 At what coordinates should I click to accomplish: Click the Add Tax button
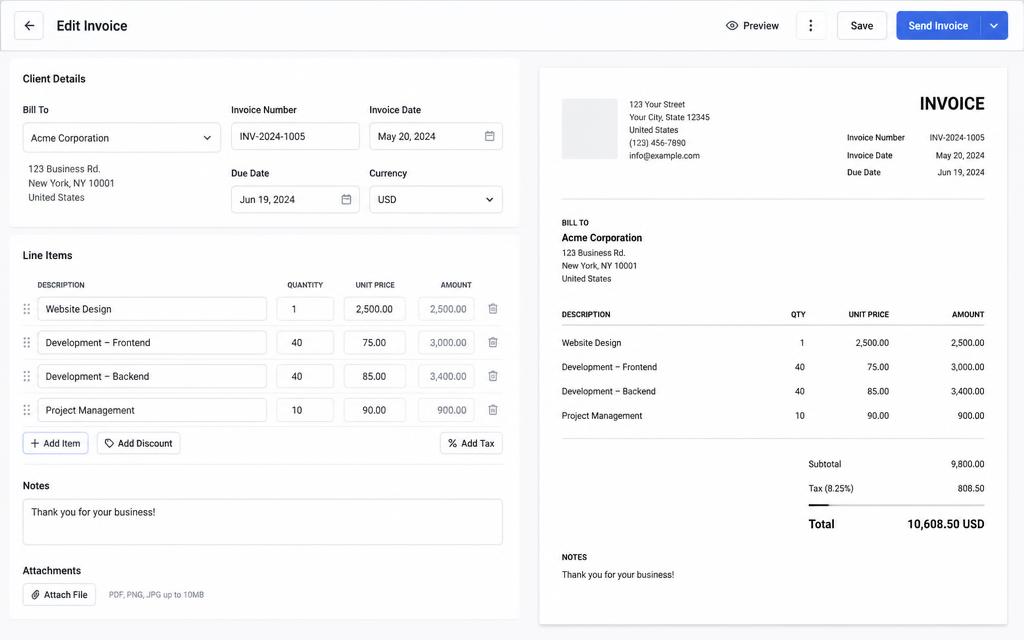(472, 443)
